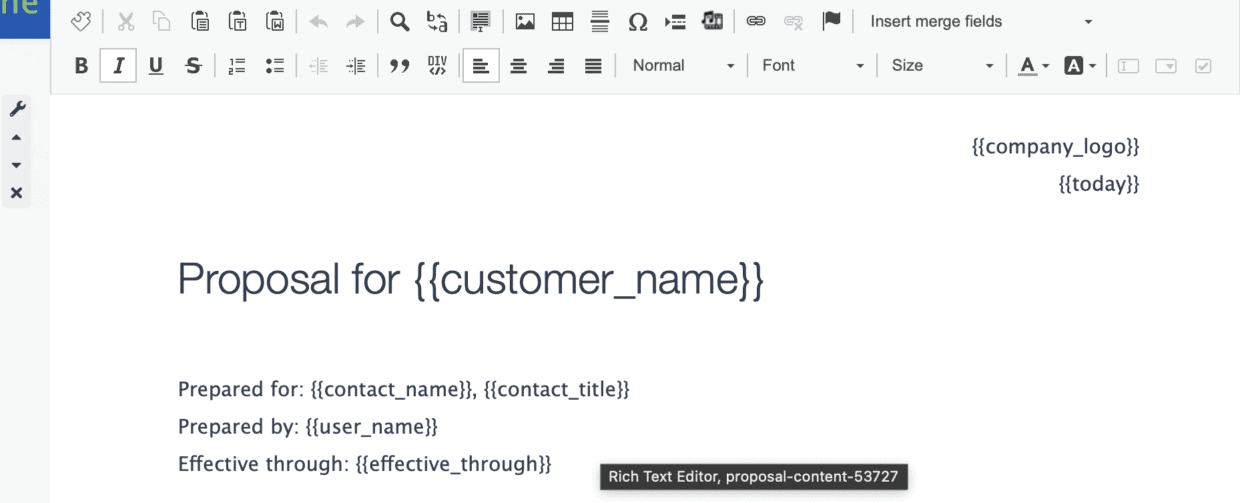Open the Normal paragraph format dropdown
This screenshot has width=1240, height=503.
coord(684,66)
